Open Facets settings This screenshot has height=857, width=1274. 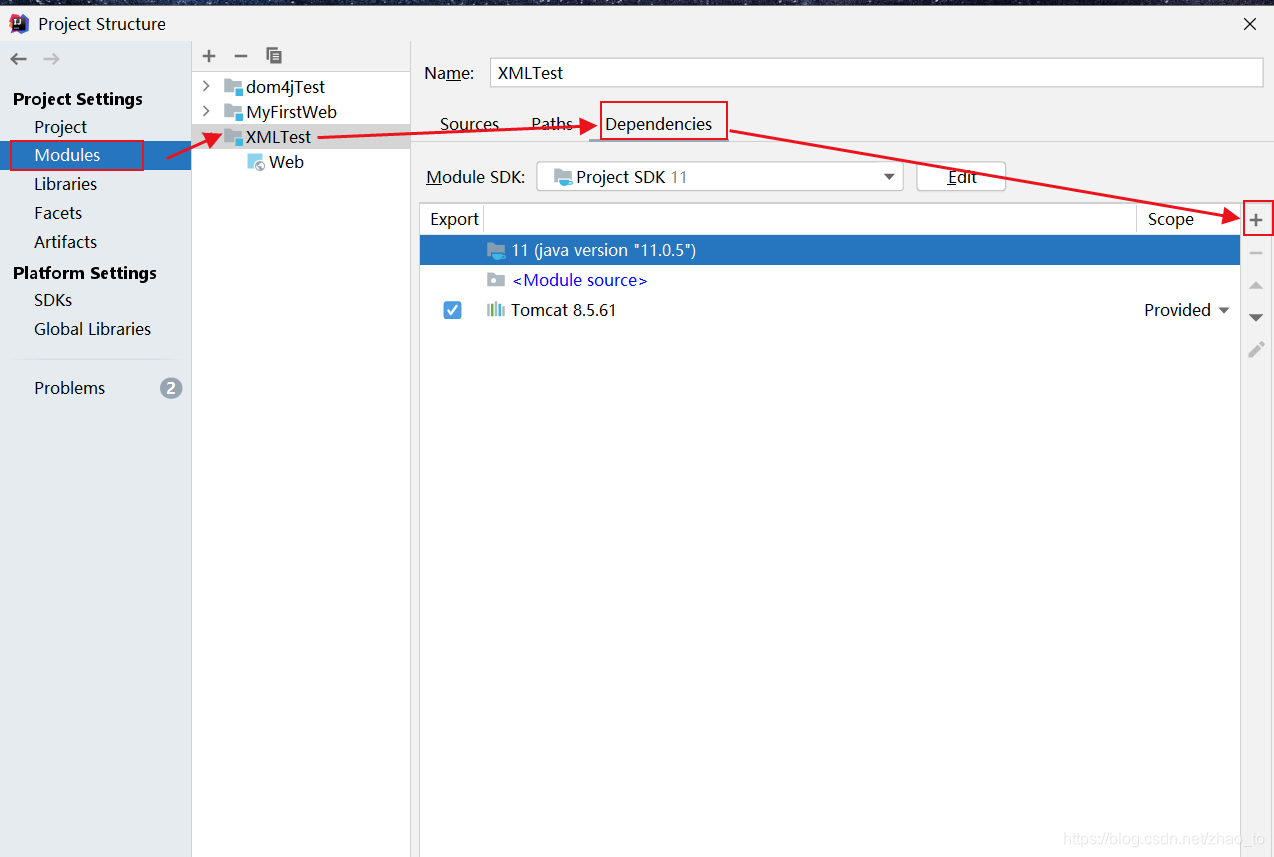58,213
